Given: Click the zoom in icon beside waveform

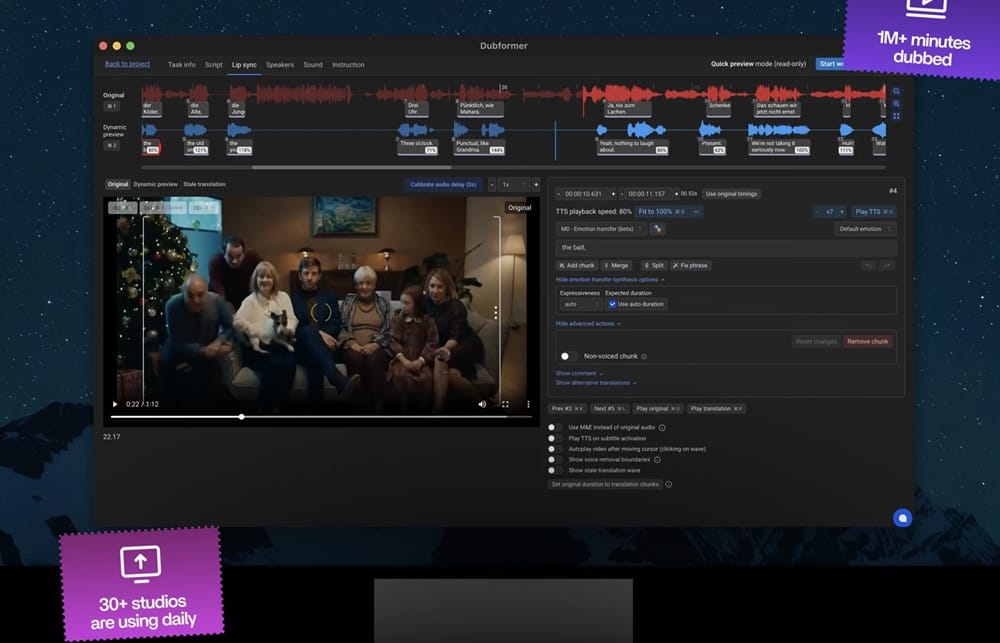Looking at the screenshot, I should click(x=896, y=91).
